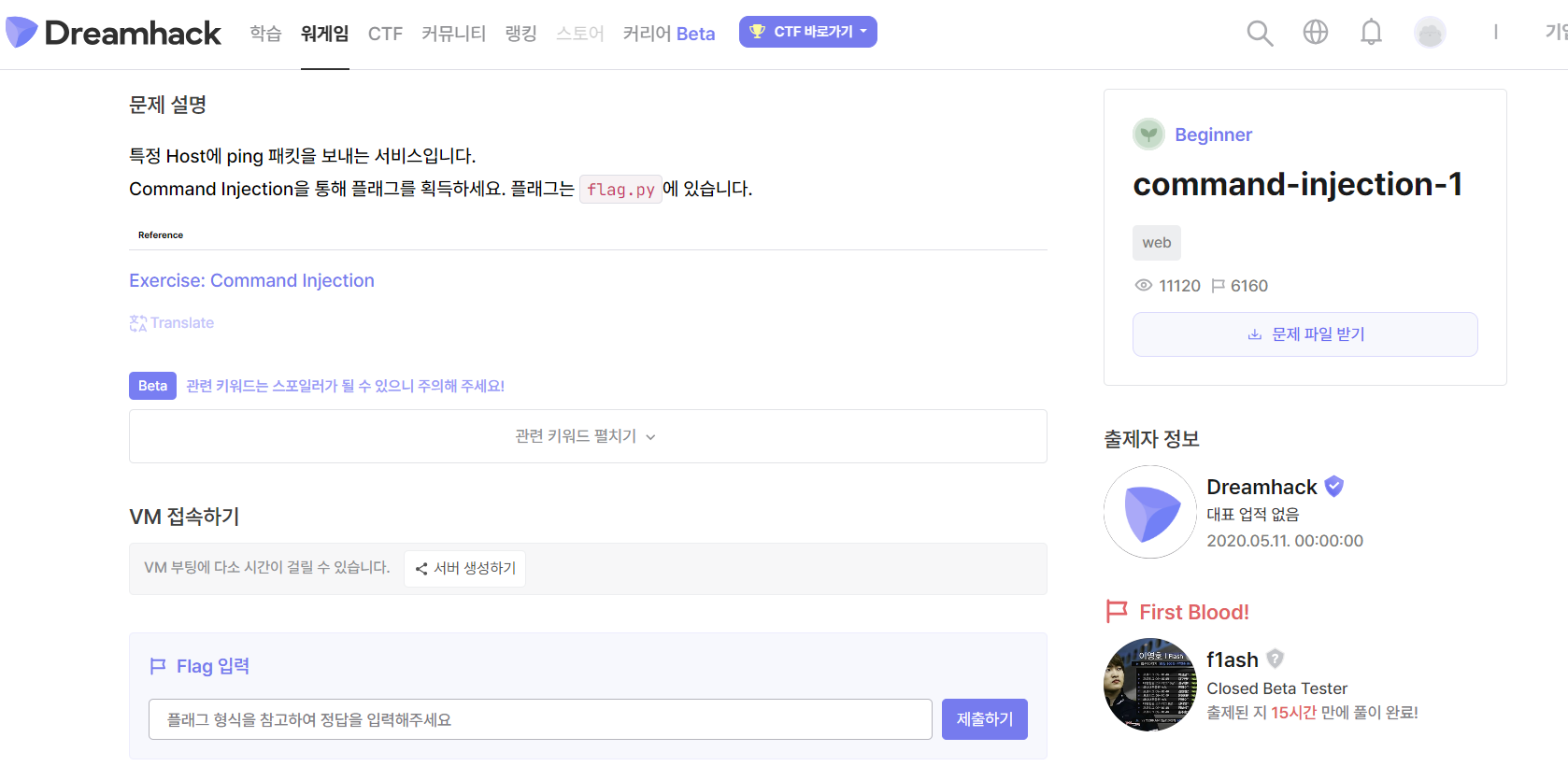Open the search magnifier icon

coord(1259,32)
